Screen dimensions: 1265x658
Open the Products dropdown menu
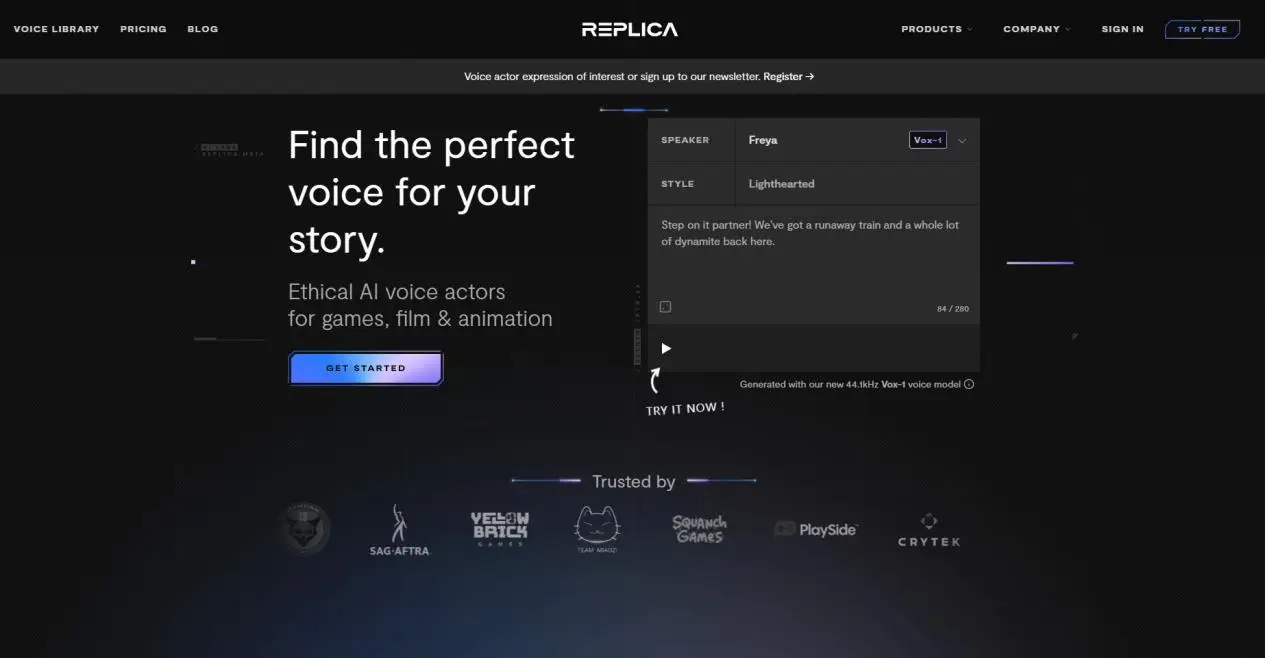(x=936, y=29)
